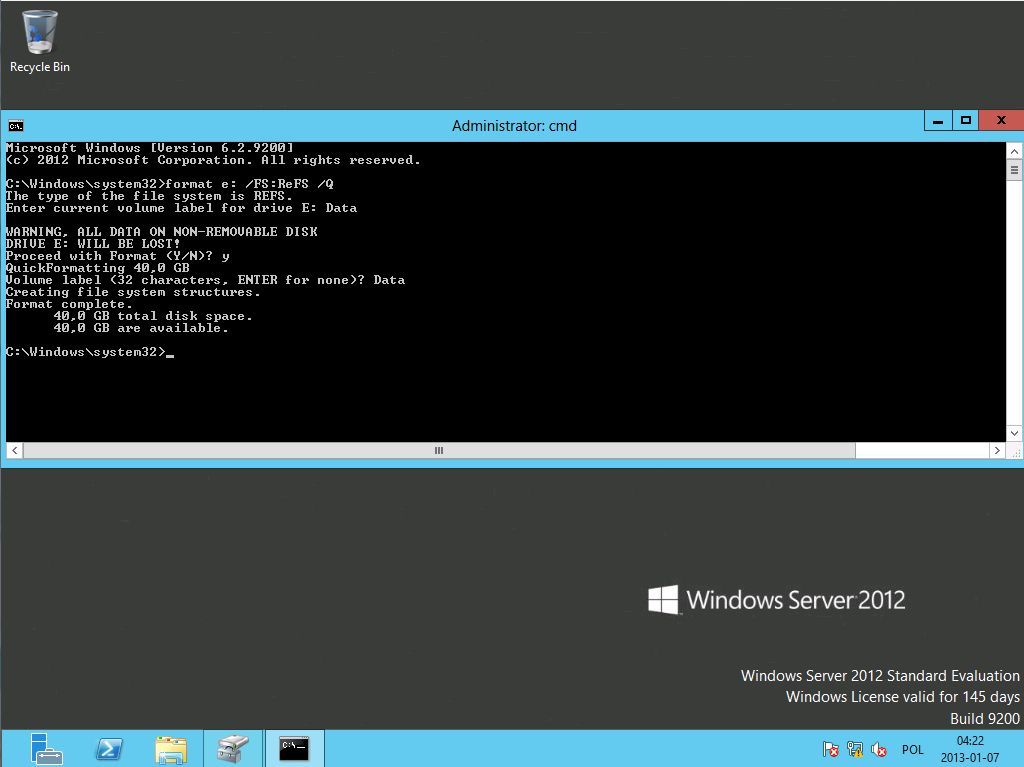Image resolution: width=1024 pixels, height=767 pixels.
Task: Click the horizontal scrollbar thumb
Action: pyautogui.click(x=439, y=450)
